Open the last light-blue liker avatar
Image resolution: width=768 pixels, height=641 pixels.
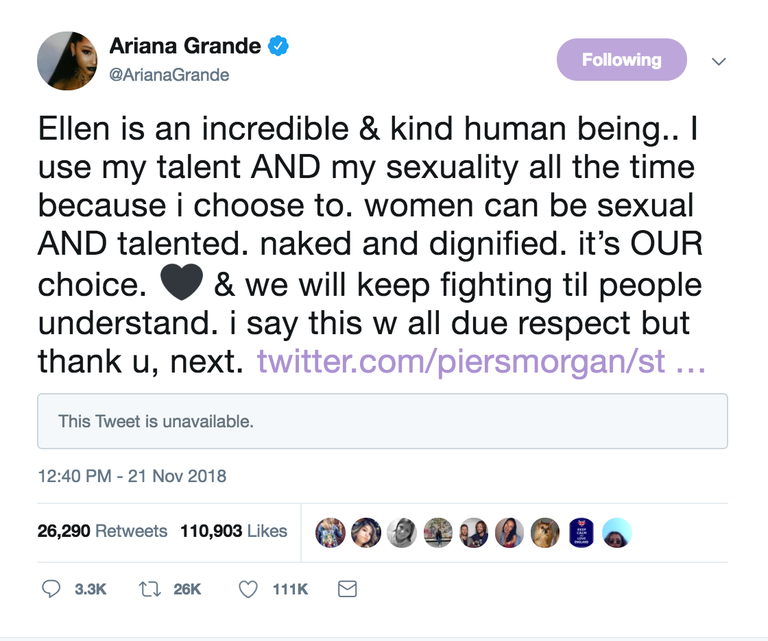point(617,533)
